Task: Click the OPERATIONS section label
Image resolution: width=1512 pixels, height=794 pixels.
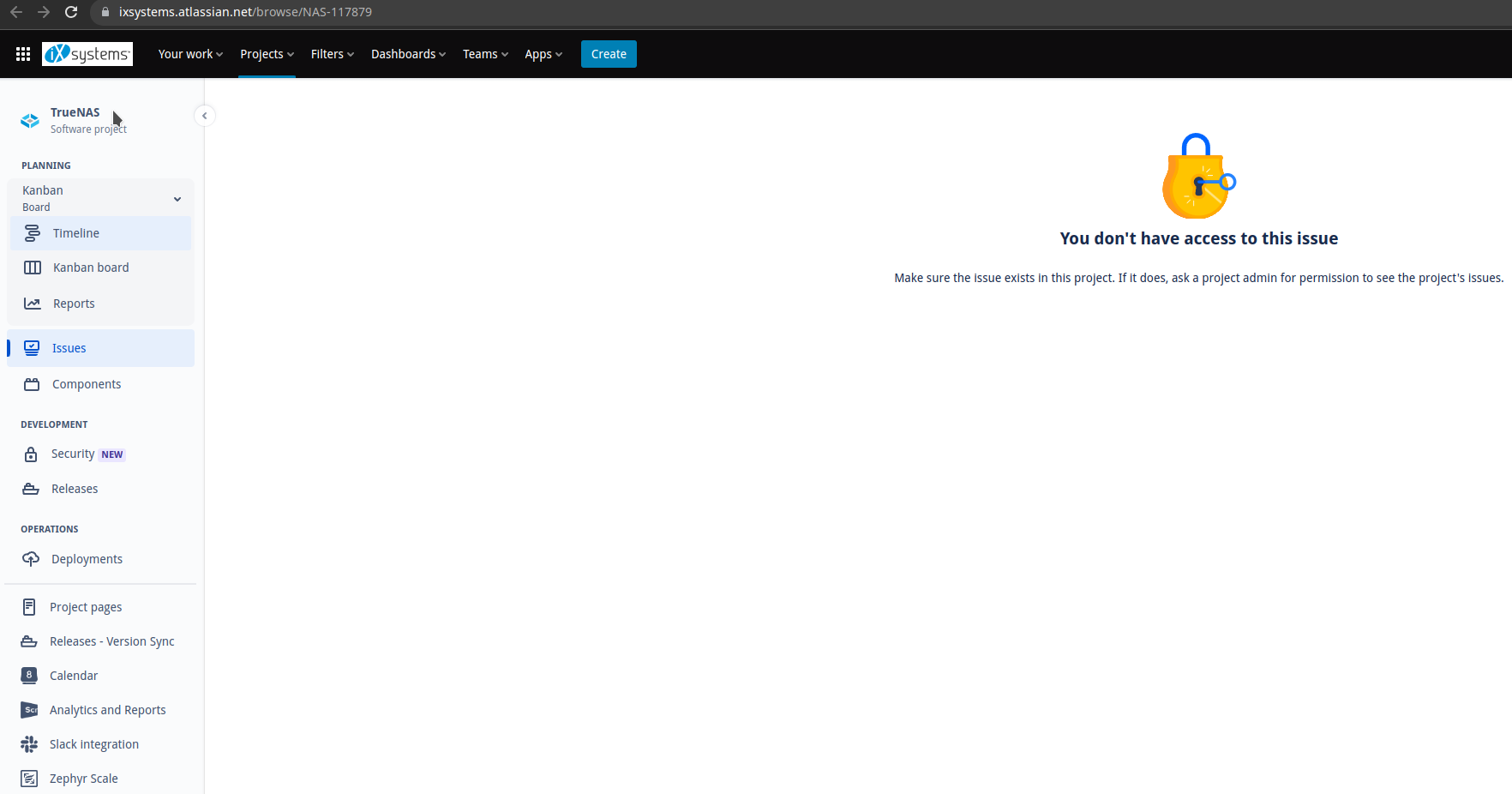Action: [50, 529]
